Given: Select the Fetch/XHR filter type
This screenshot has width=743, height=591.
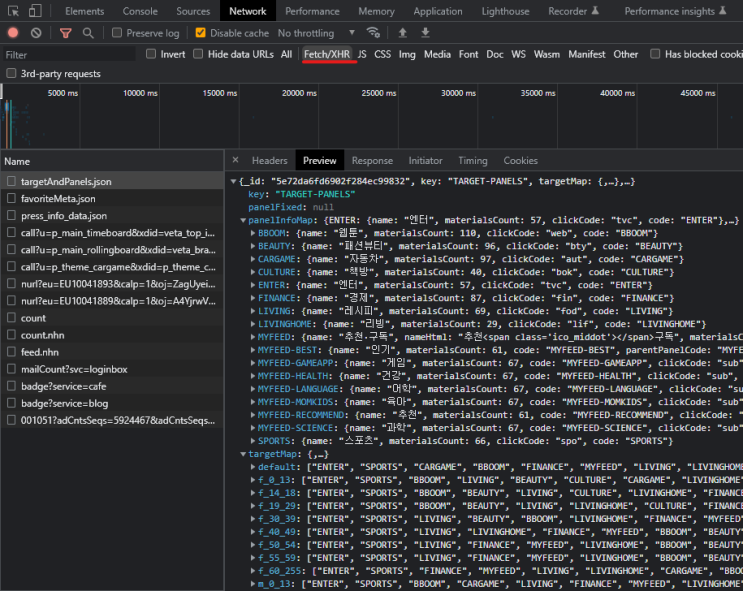Looking at the screenshot, I should click(328, 54).
